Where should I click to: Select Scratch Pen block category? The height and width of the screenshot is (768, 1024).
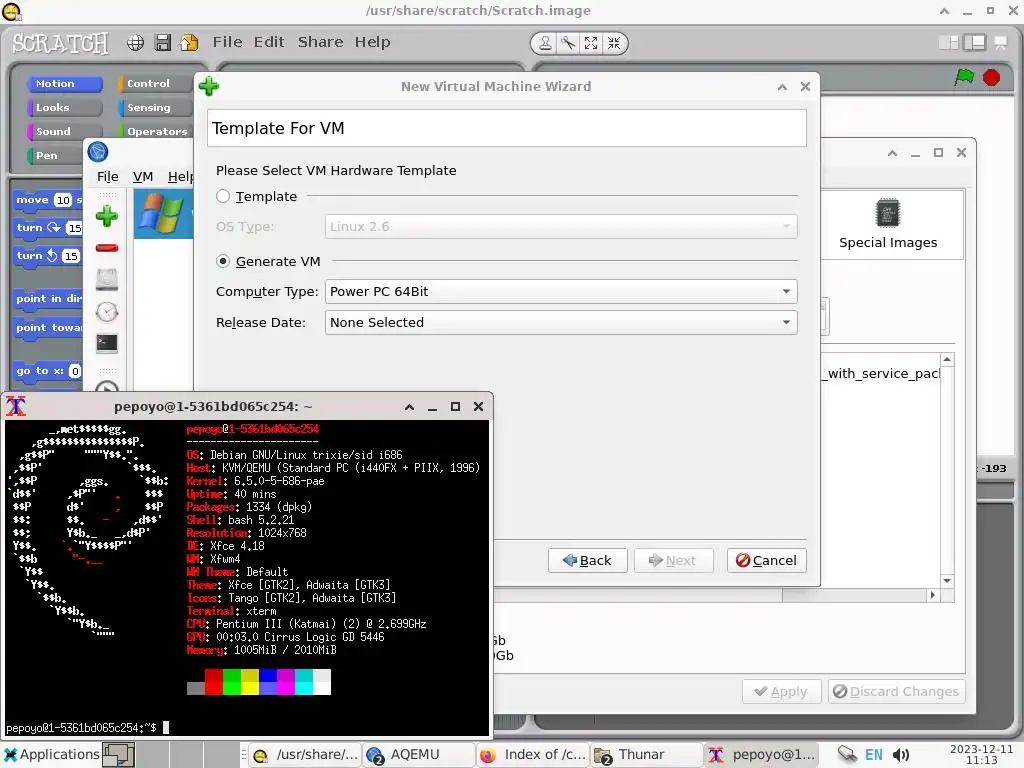pyautogui.click(x=56, y=155)
